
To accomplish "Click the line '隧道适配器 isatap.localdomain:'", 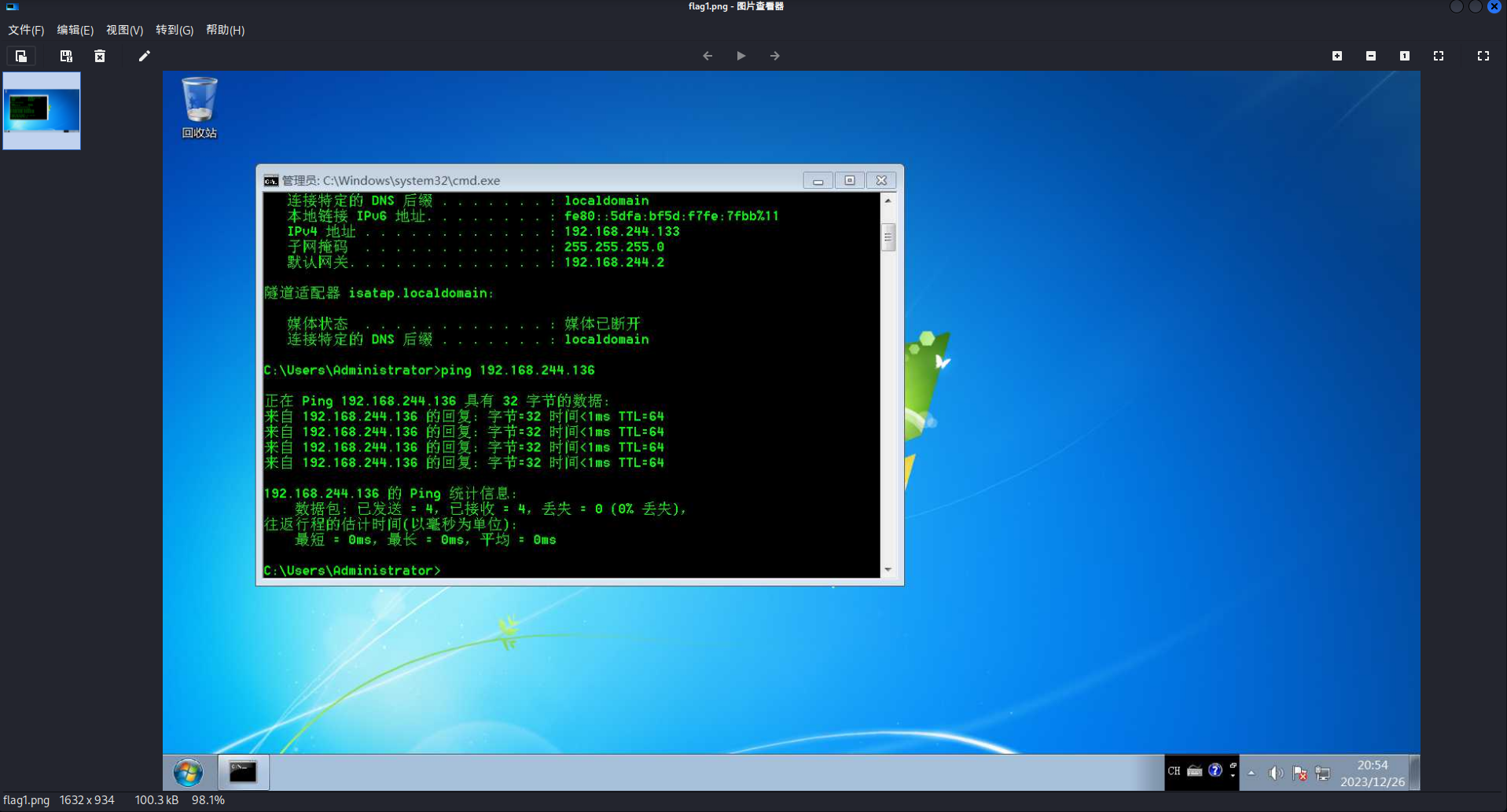I will [x=379, y=293].
